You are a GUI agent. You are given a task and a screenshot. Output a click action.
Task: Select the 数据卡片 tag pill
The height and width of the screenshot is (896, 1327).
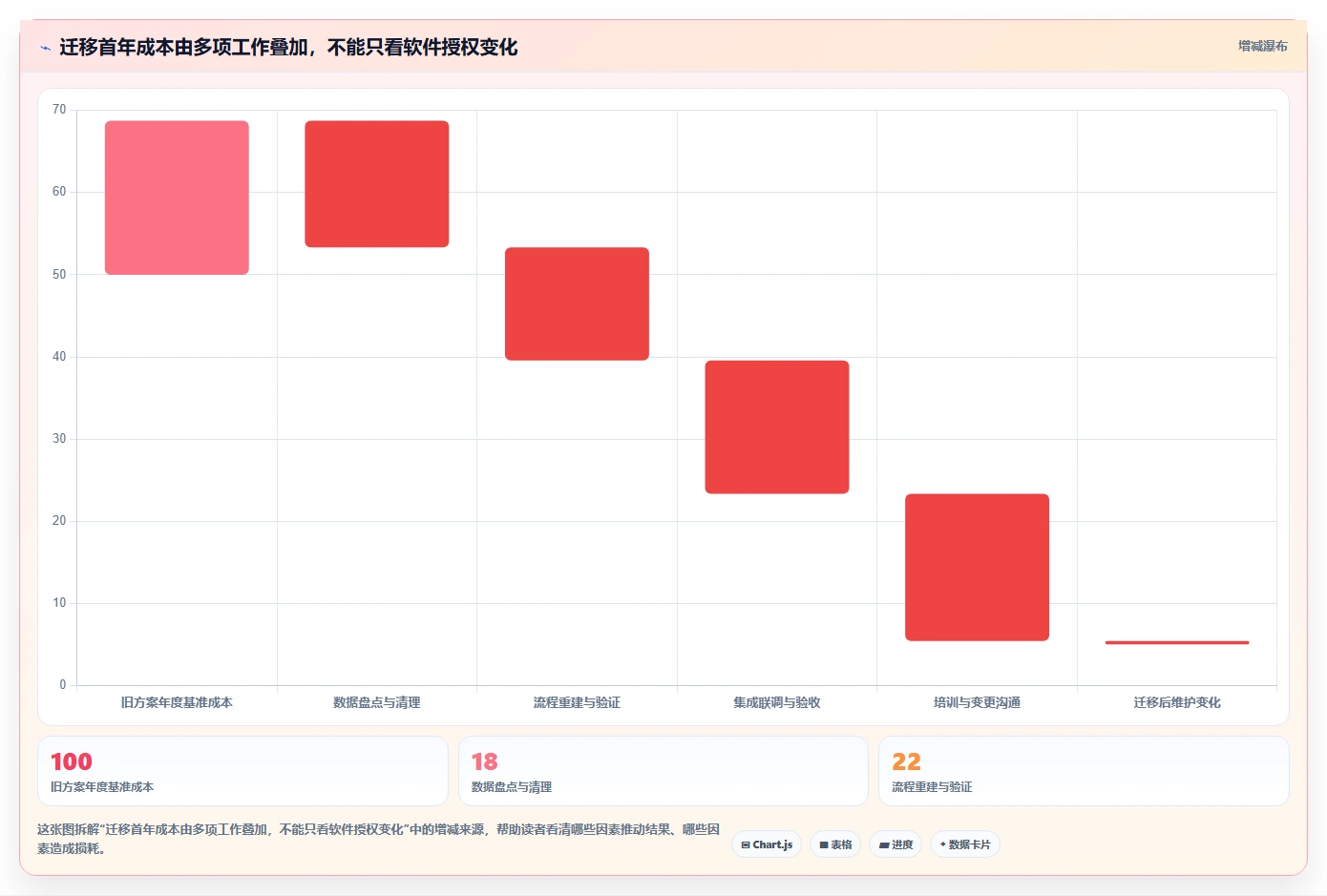(x=965, y=844)
